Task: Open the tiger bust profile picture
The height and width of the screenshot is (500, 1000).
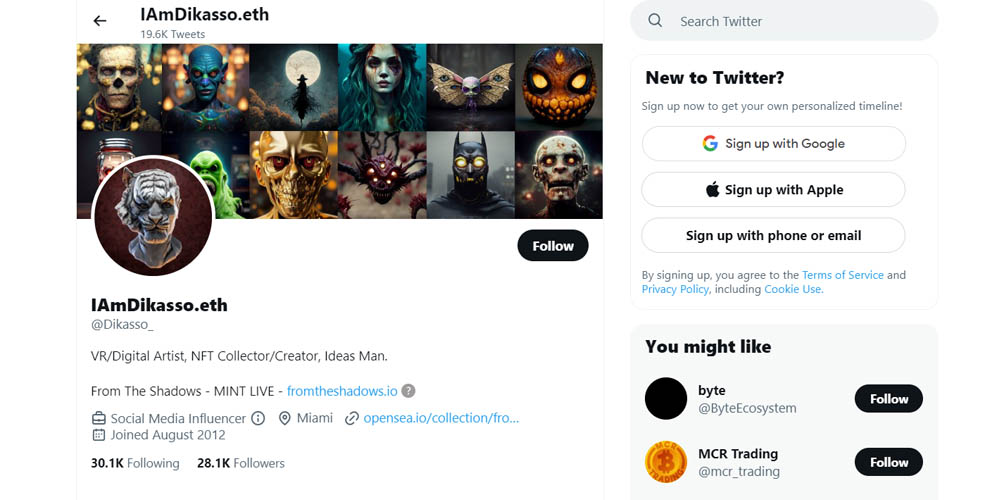Action: pyautogui.click(x=153, y=216)
